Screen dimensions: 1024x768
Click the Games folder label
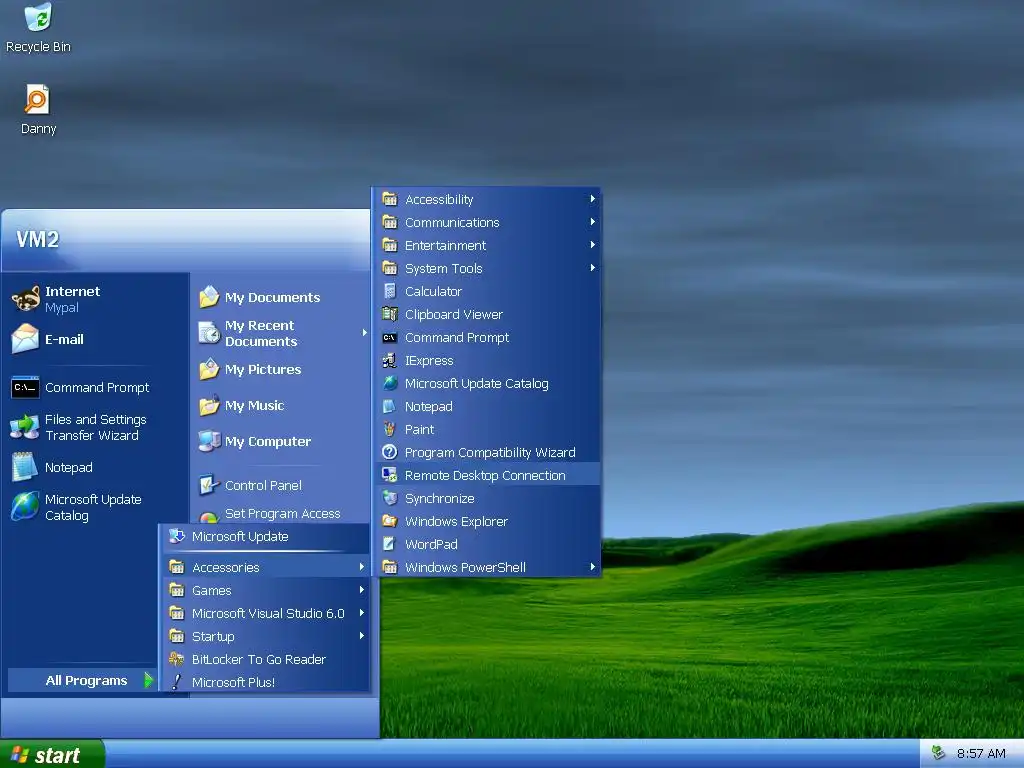212,590
